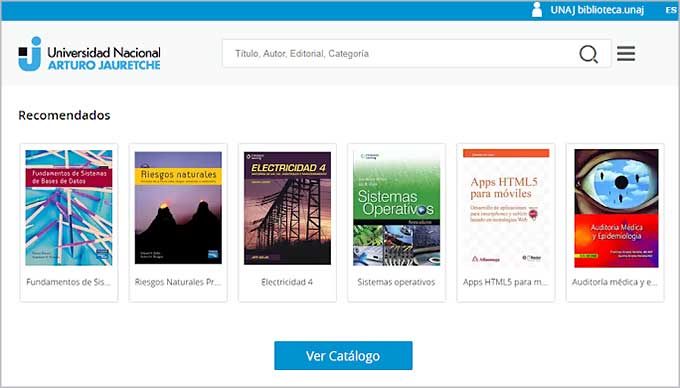The width and height of the screenshot is (680, 388).
Task: Click the 'Electricidad 4' title below cover
Action: 287,282
